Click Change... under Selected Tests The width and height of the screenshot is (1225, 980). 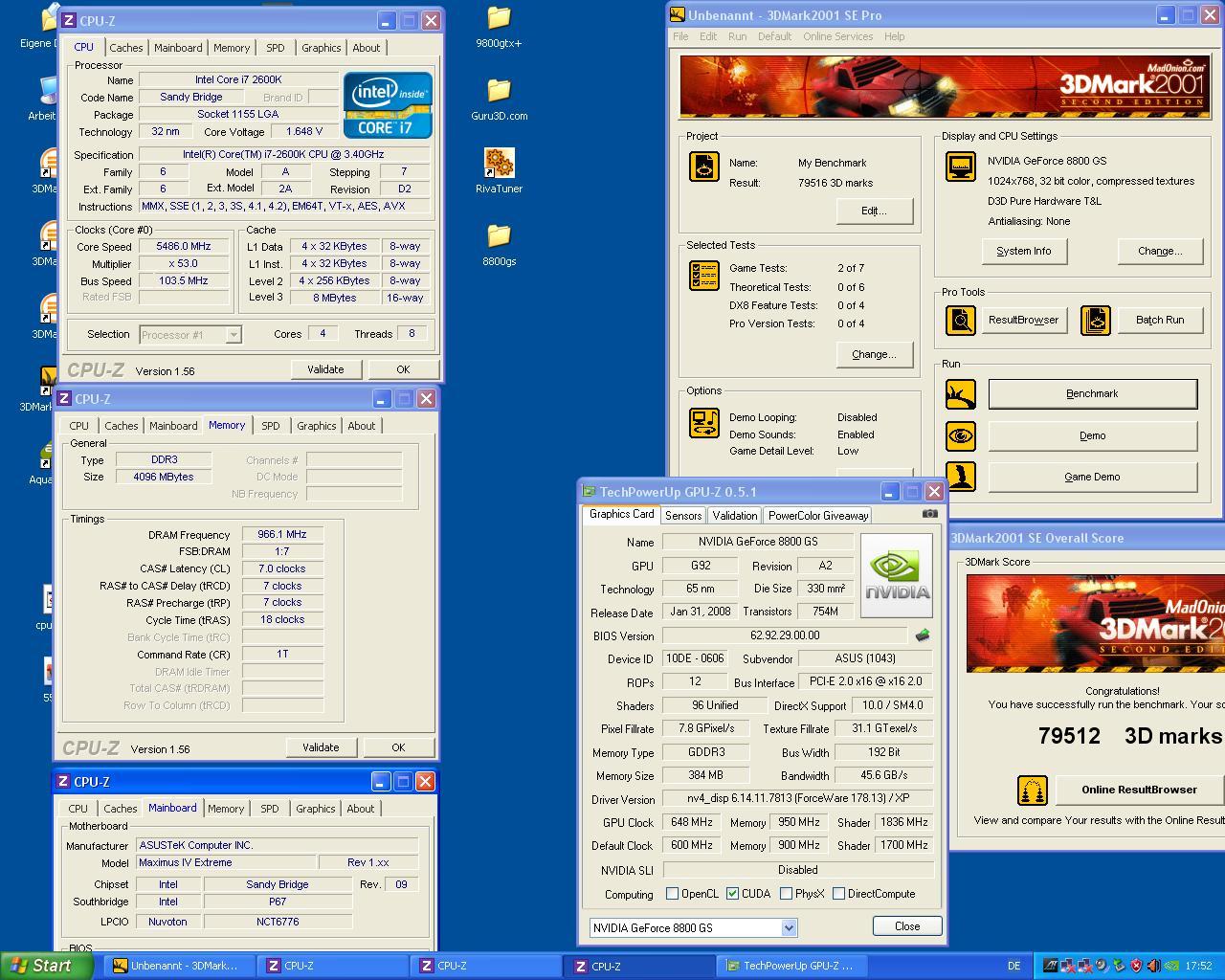pos(874,354)
